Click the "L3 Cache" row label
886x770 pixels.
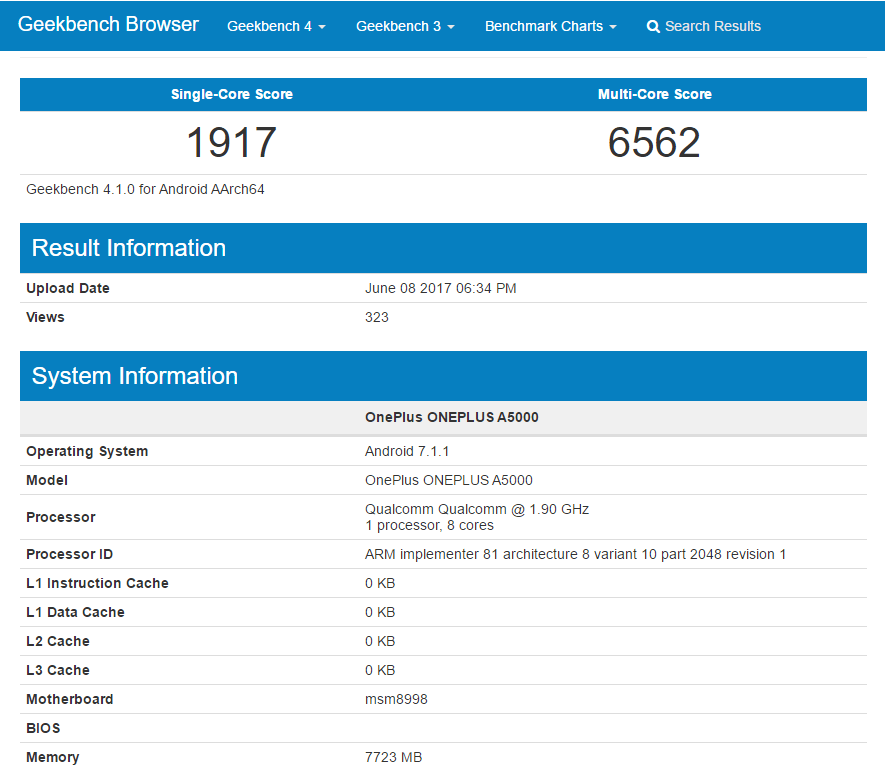(x=58, y=670)
